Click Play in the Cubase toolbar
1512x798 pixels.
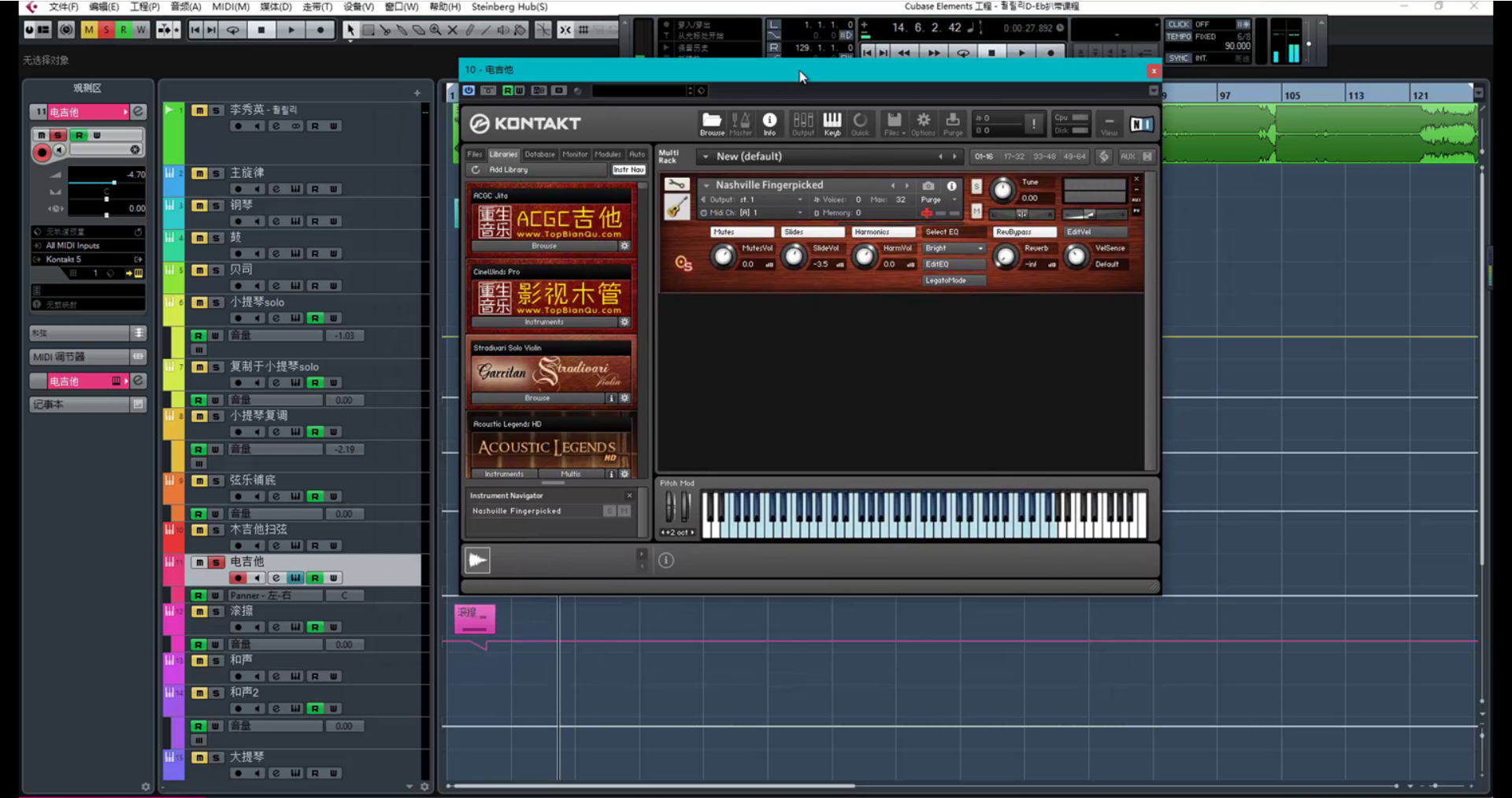291,30
